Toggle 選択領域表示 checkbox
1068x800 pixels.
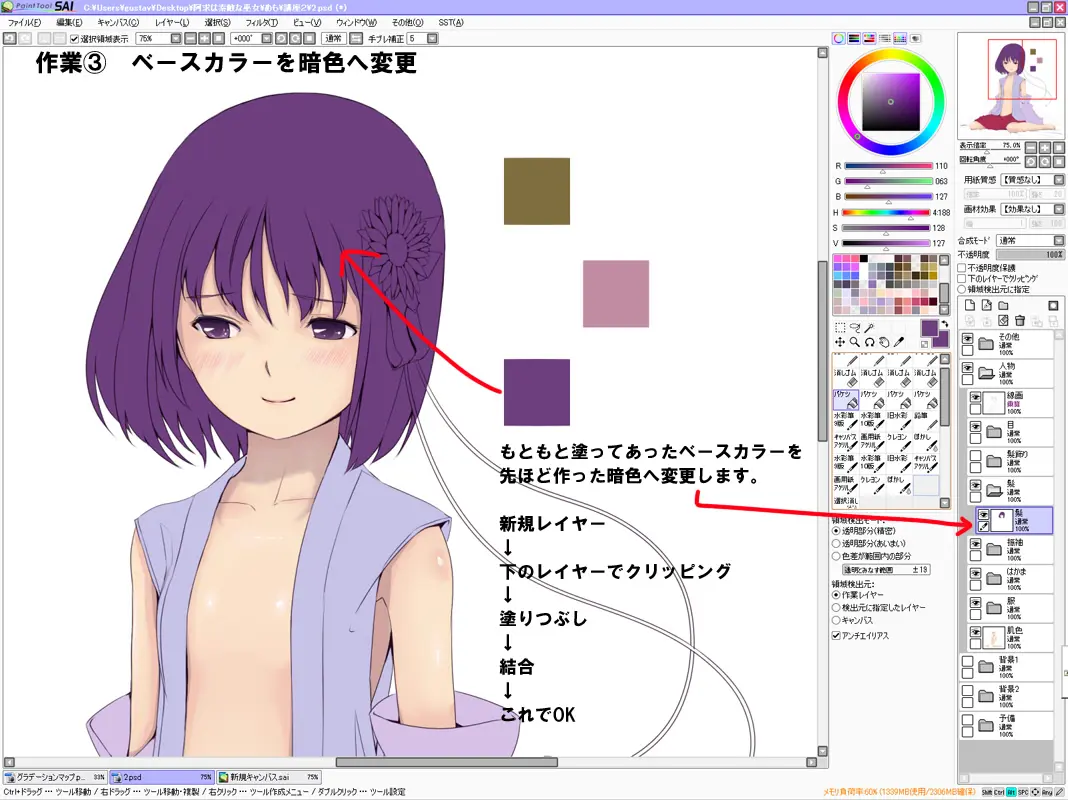pos(75,39)
